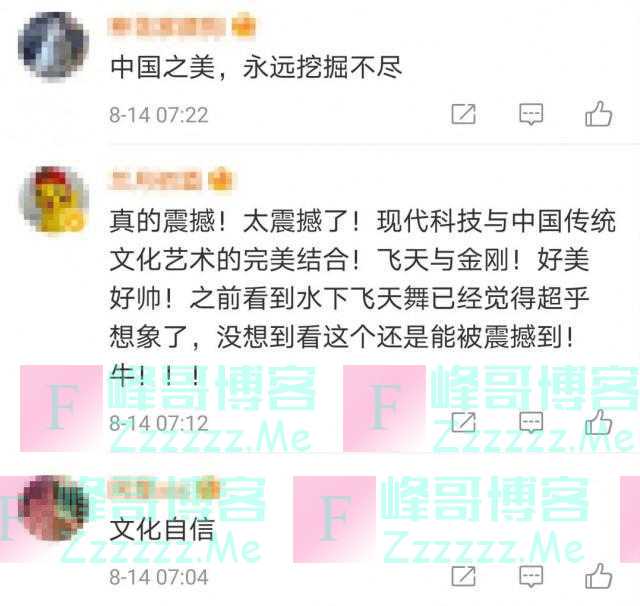The height and width of the screenshot is (606, 640).
Task: Like the long comment posted at 8-14 07:12
Action: coord(598,422)
